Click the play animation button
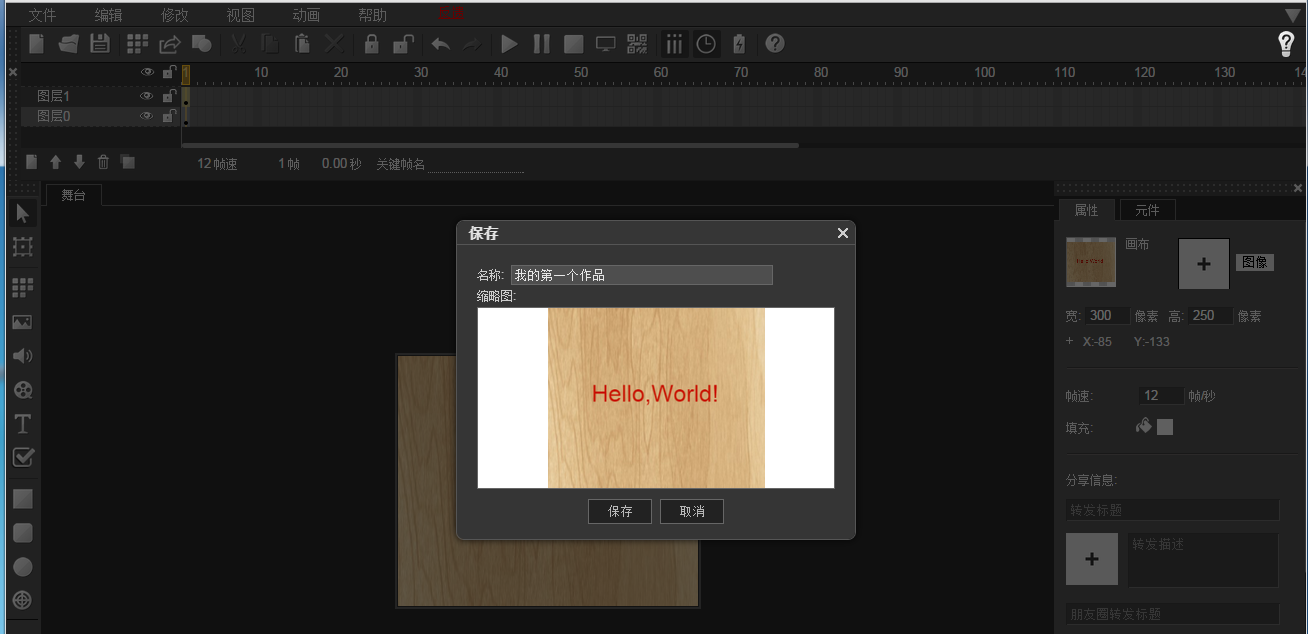The height and width of the screenshot is (634, 1308). [509, 44]
